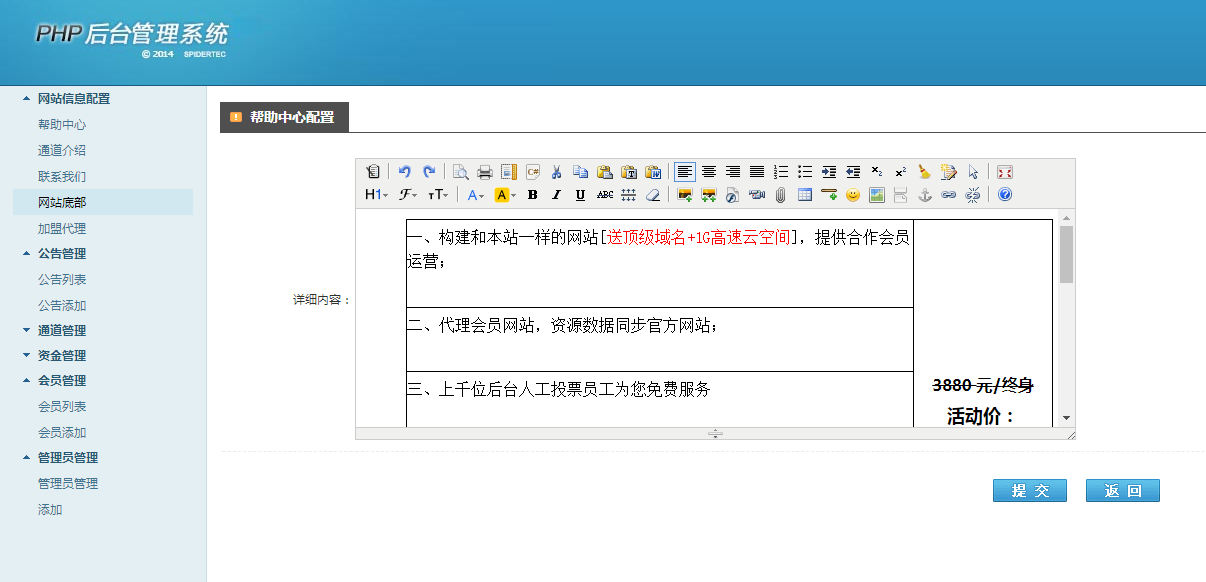The width and height of the screenshot is (1206, 582).
Task: Toggle strikethrough ABC formatting
Action: tap(605, 194)
